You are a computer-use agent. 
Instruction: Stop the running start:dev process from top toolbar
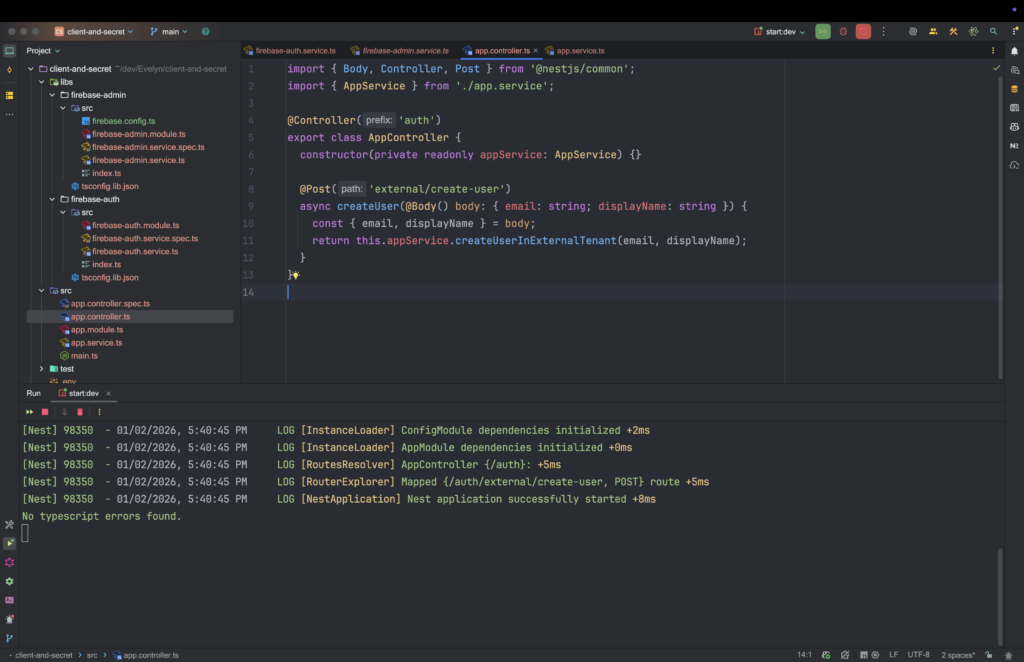pyautogui.click(x=863, y=32)
